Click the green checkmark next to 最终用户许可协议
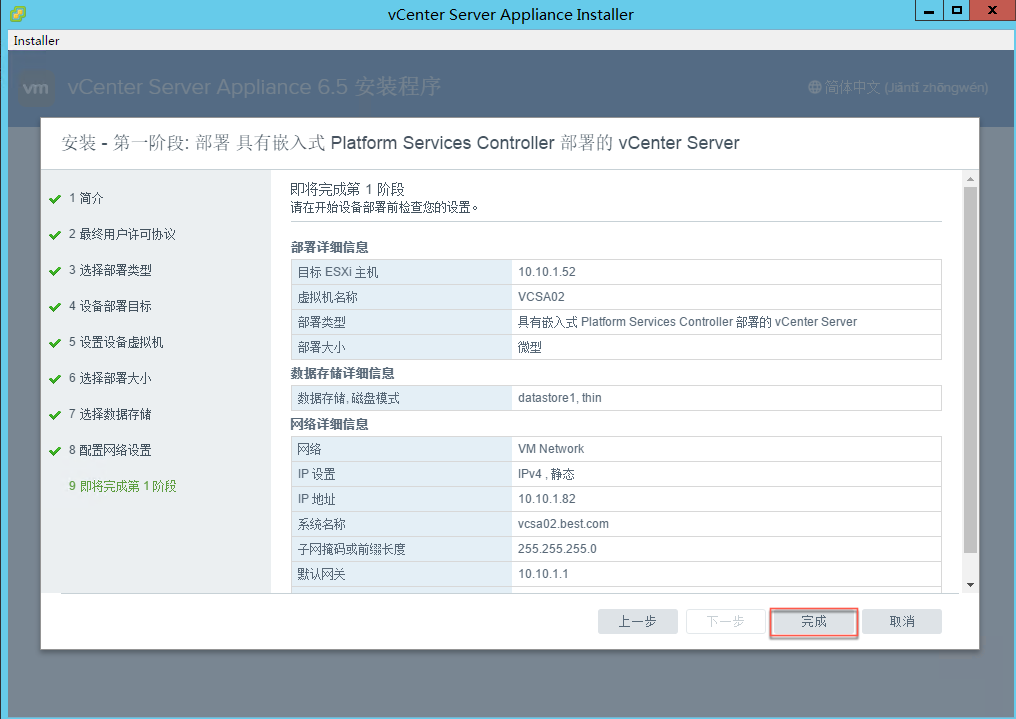 pyautogui.click(x=55, y=235)
